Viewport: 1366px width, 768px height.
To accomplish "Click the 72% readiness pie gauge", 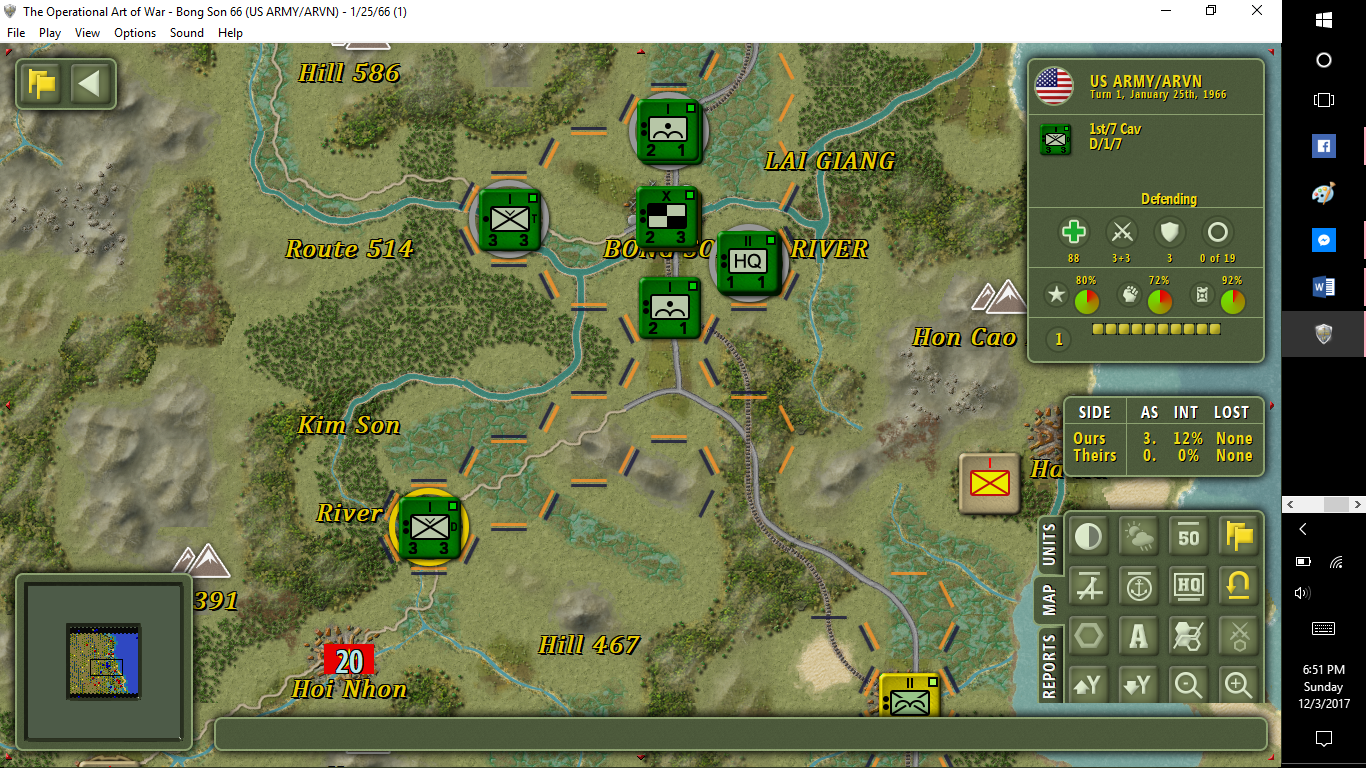I will 1160,301.
